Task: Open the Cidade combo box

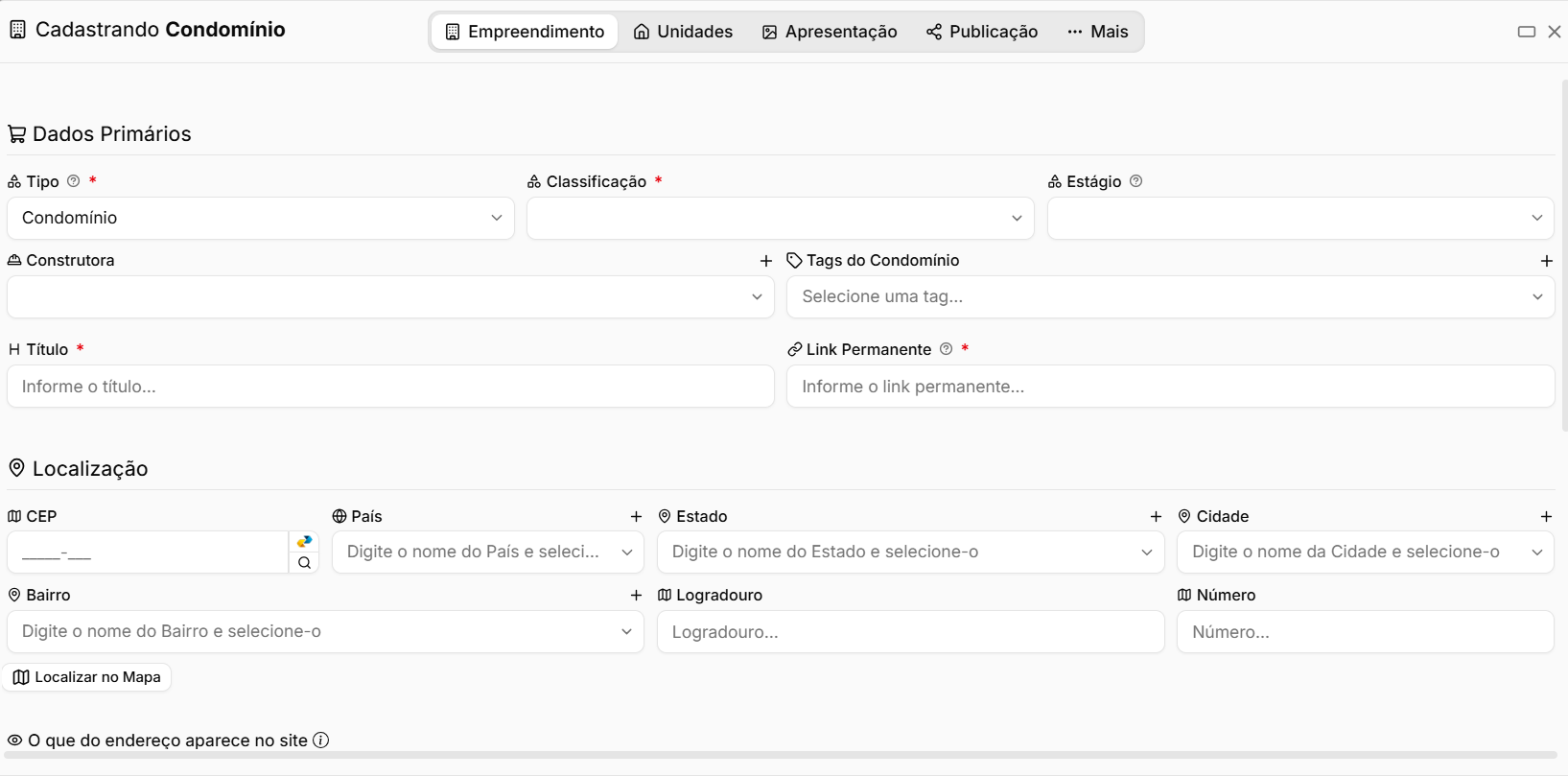Action: coord(1366,553)
